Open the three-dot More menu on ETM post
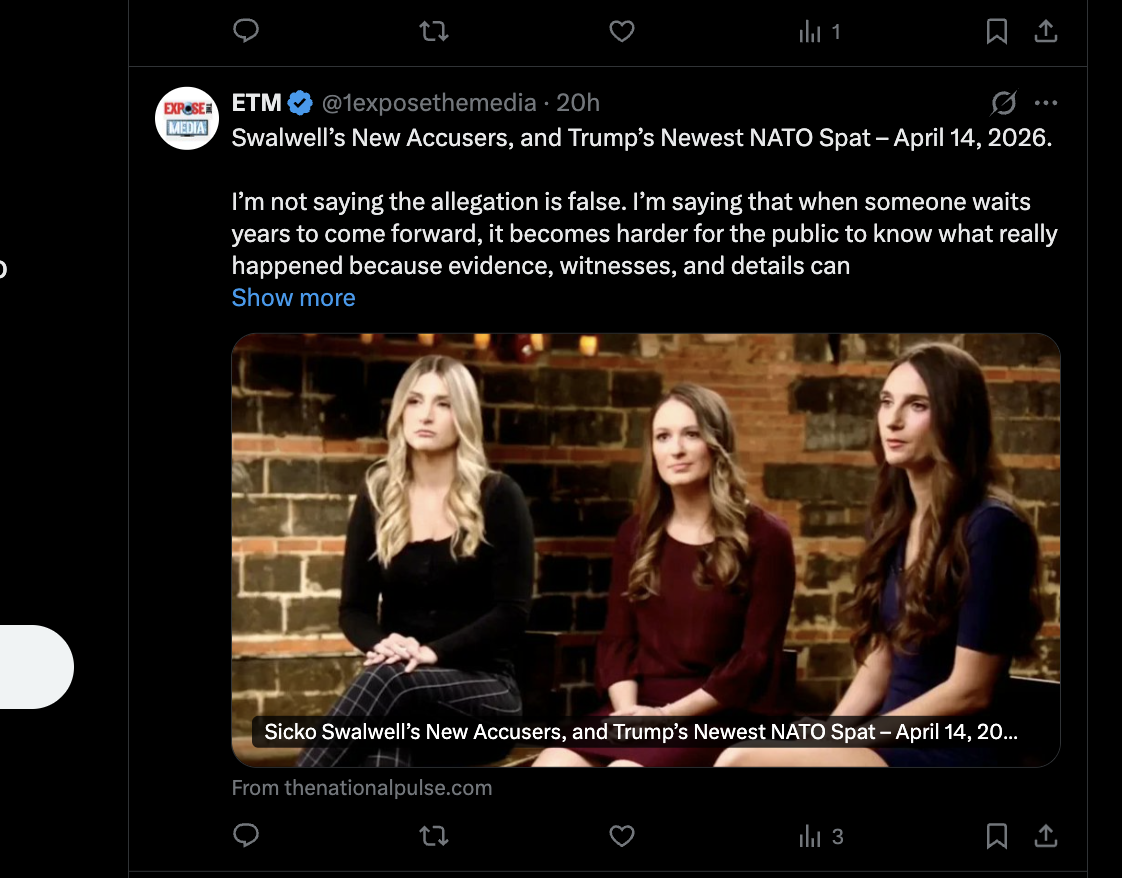Screen dimensions: 1122x878 [1046, 103]
